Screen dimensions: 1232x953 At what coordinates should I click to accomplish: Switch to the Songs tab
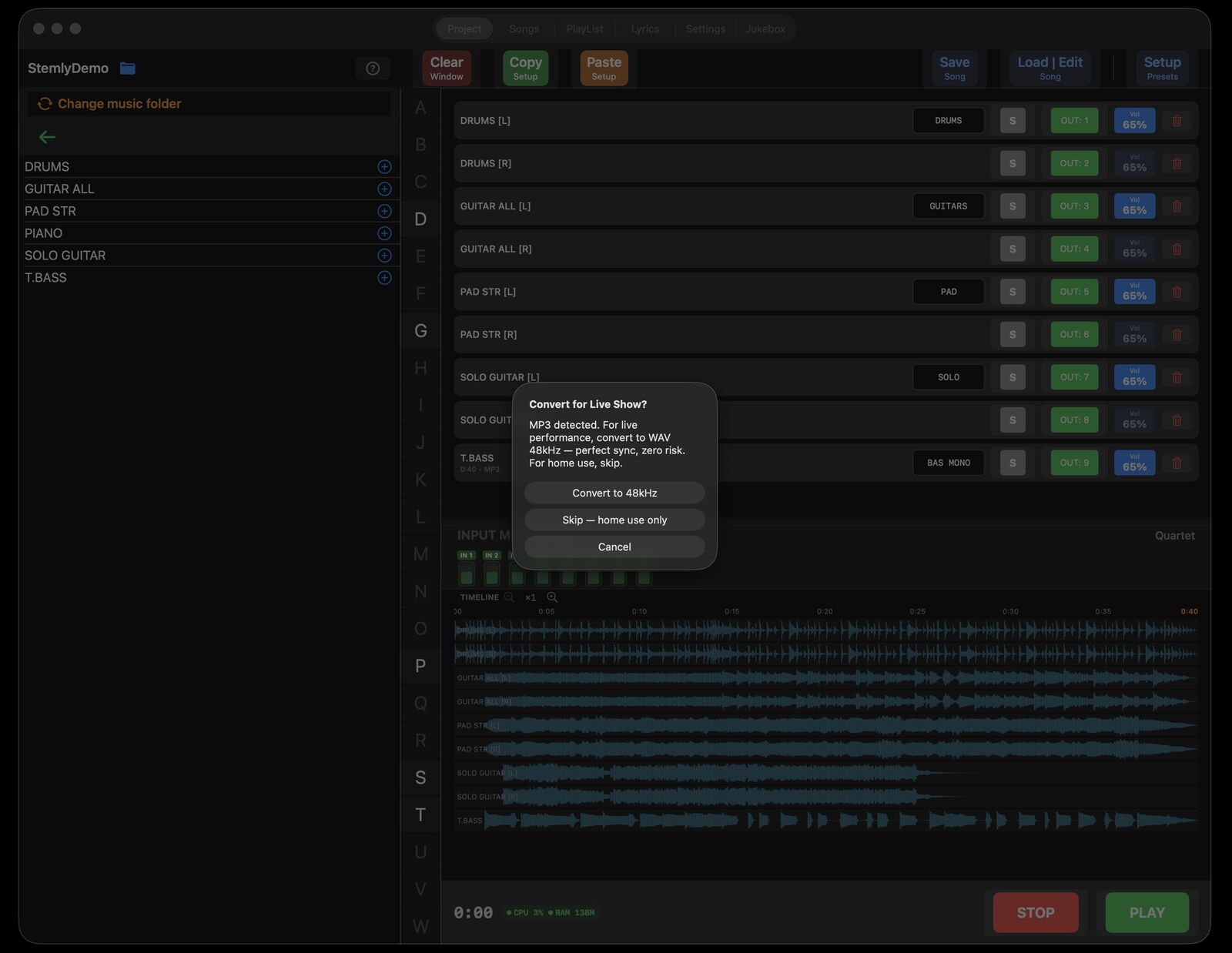pos(524,29)
